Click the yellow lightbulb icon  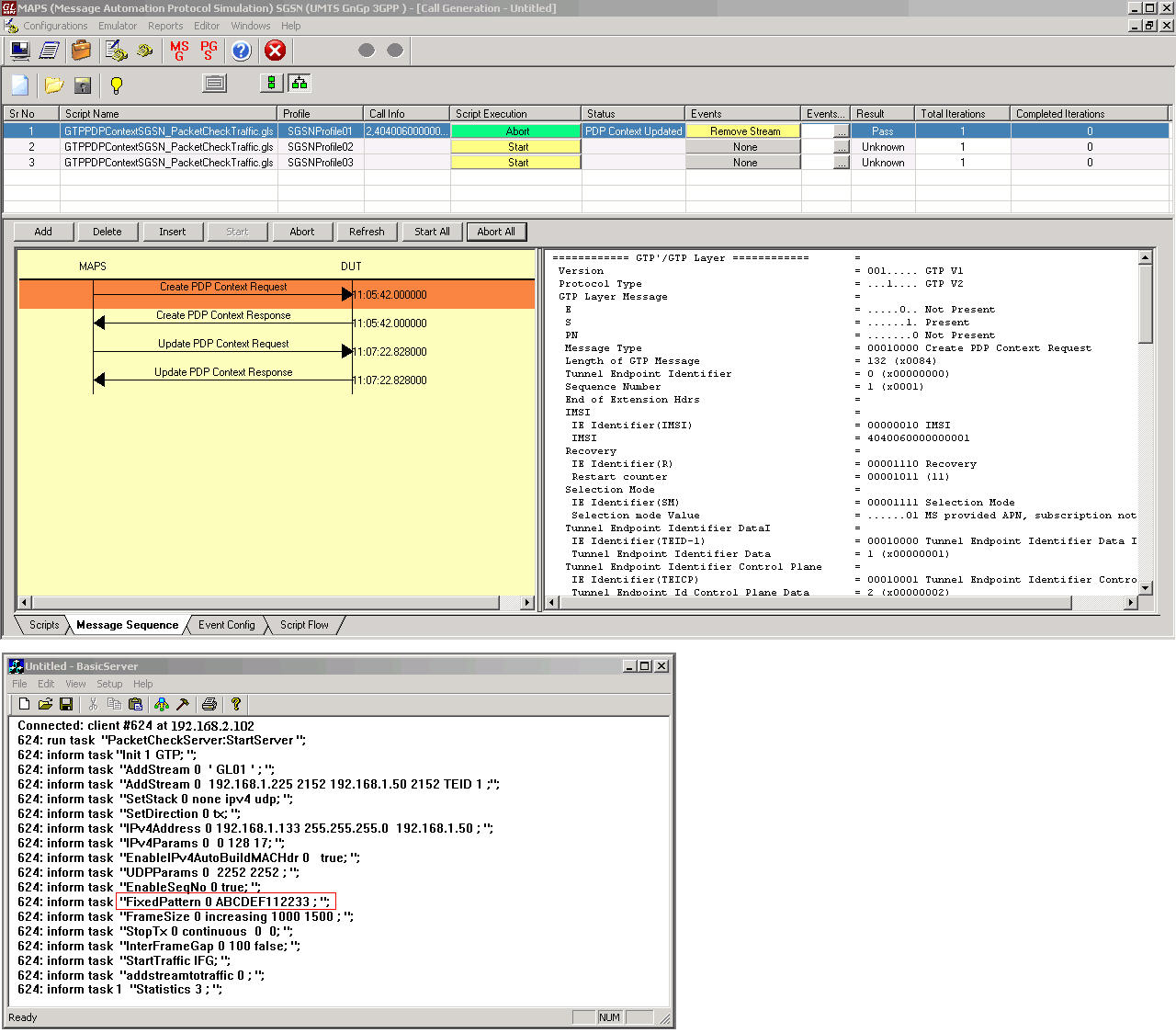117,85
